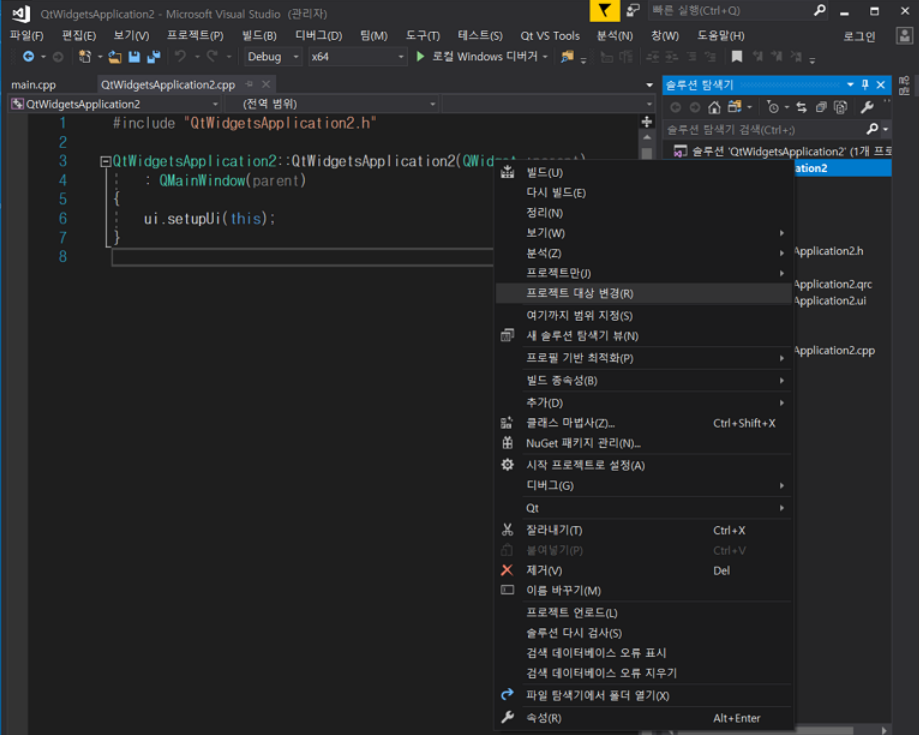Screen dimensions: 919x735
Task: Pin the Solution Explorer panel
Action: pos(865,85)
